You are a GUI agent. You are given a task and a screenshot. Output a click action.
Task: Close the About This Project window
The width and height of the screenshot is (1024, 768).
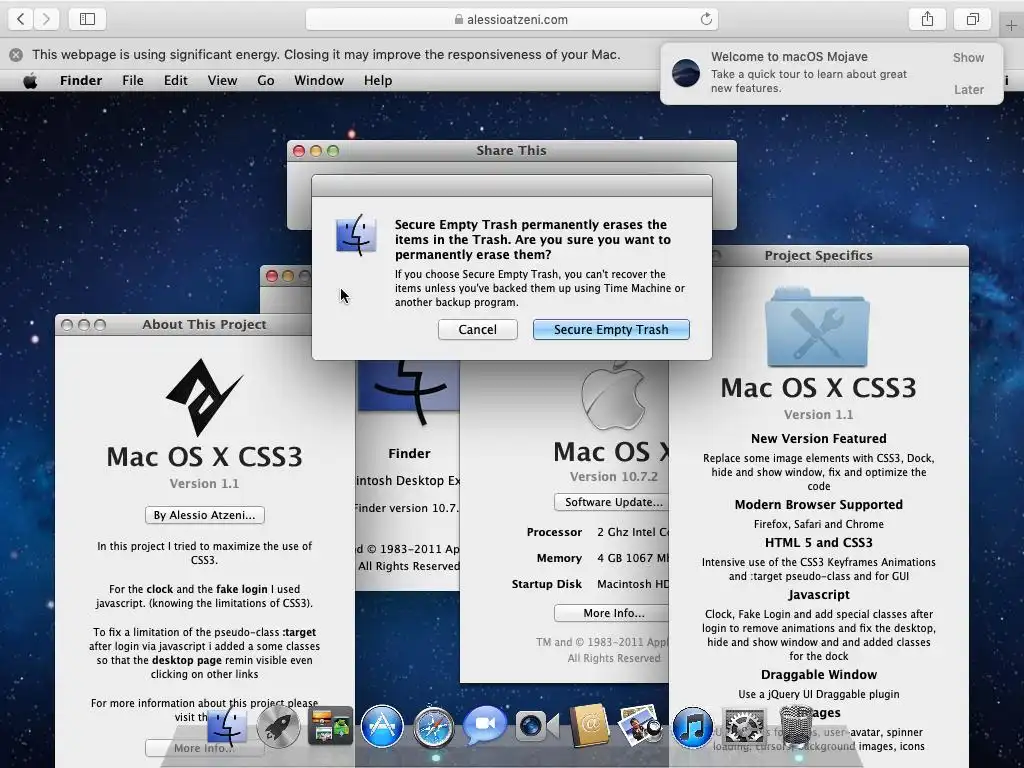(67, 325)
